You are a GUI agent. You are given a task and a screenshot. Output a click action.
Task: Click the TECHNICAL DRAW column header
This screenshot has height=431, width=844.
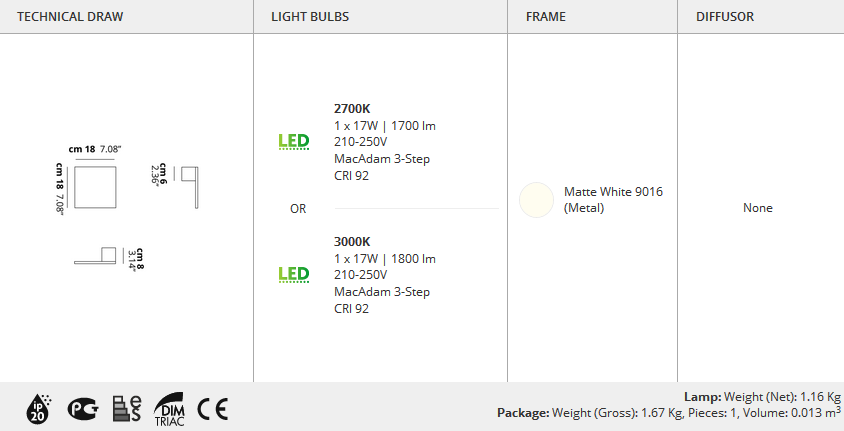click(x=70, y=17)
